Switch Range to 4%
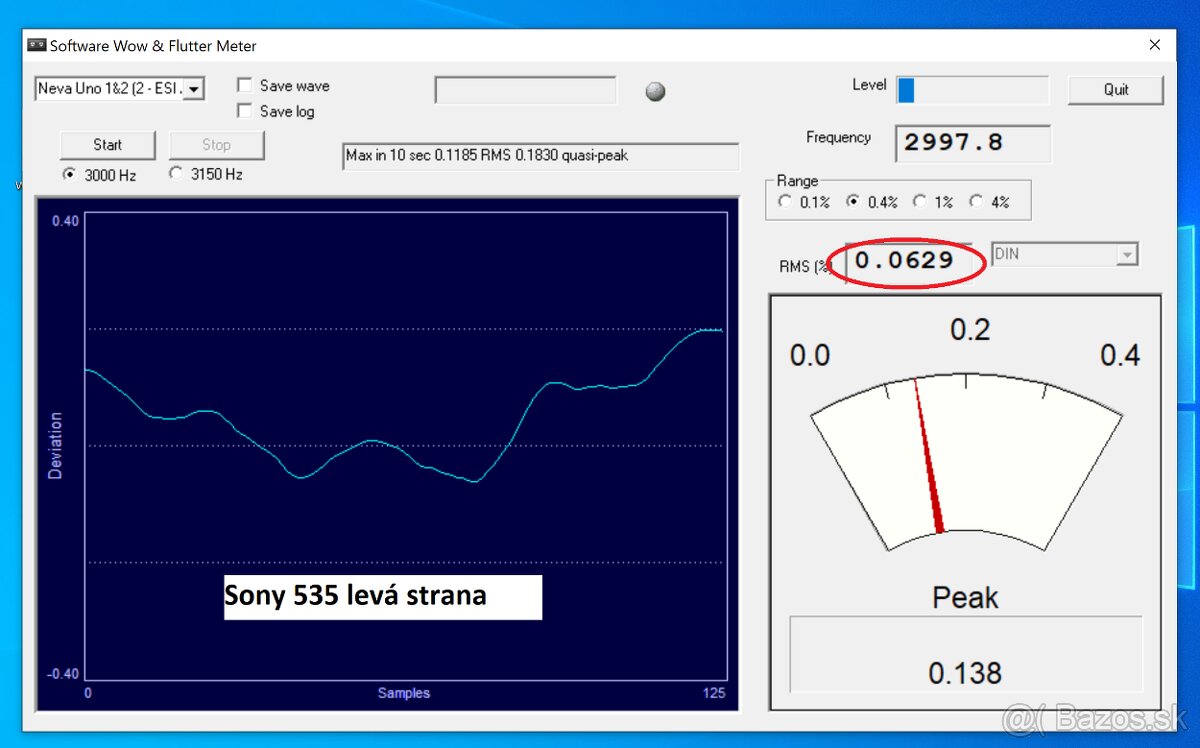Viewport: 1200px width, 748px height. tap(975, 201)
